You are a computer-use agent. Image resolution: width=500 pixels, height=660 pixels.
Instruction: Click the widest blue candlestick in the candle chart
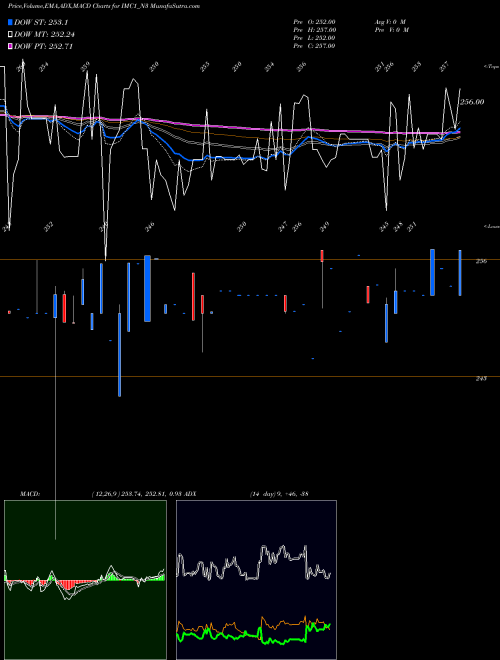pyautogui.click(x=147, y=288)
